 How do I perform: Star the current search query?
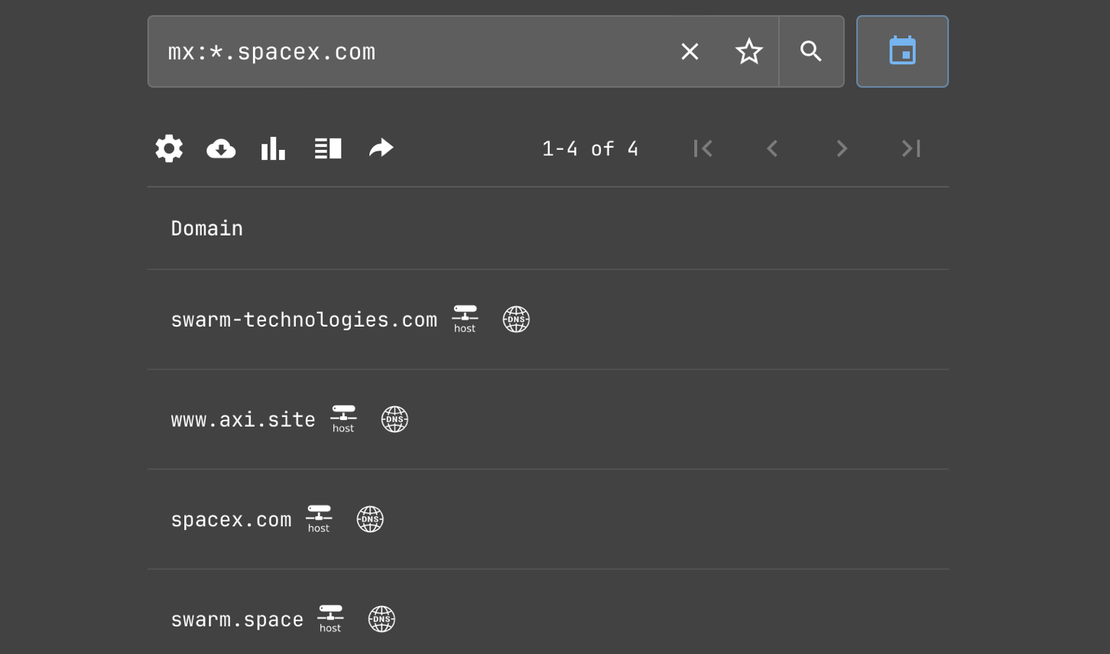point(749,51)
